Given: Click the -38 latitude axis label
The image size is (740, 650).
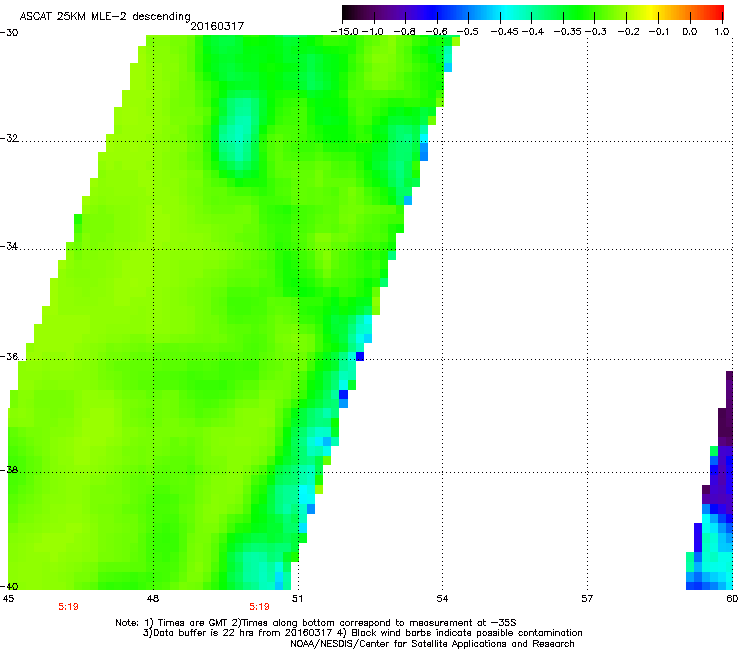Looking at the screenshot, I should pos(9,470).
